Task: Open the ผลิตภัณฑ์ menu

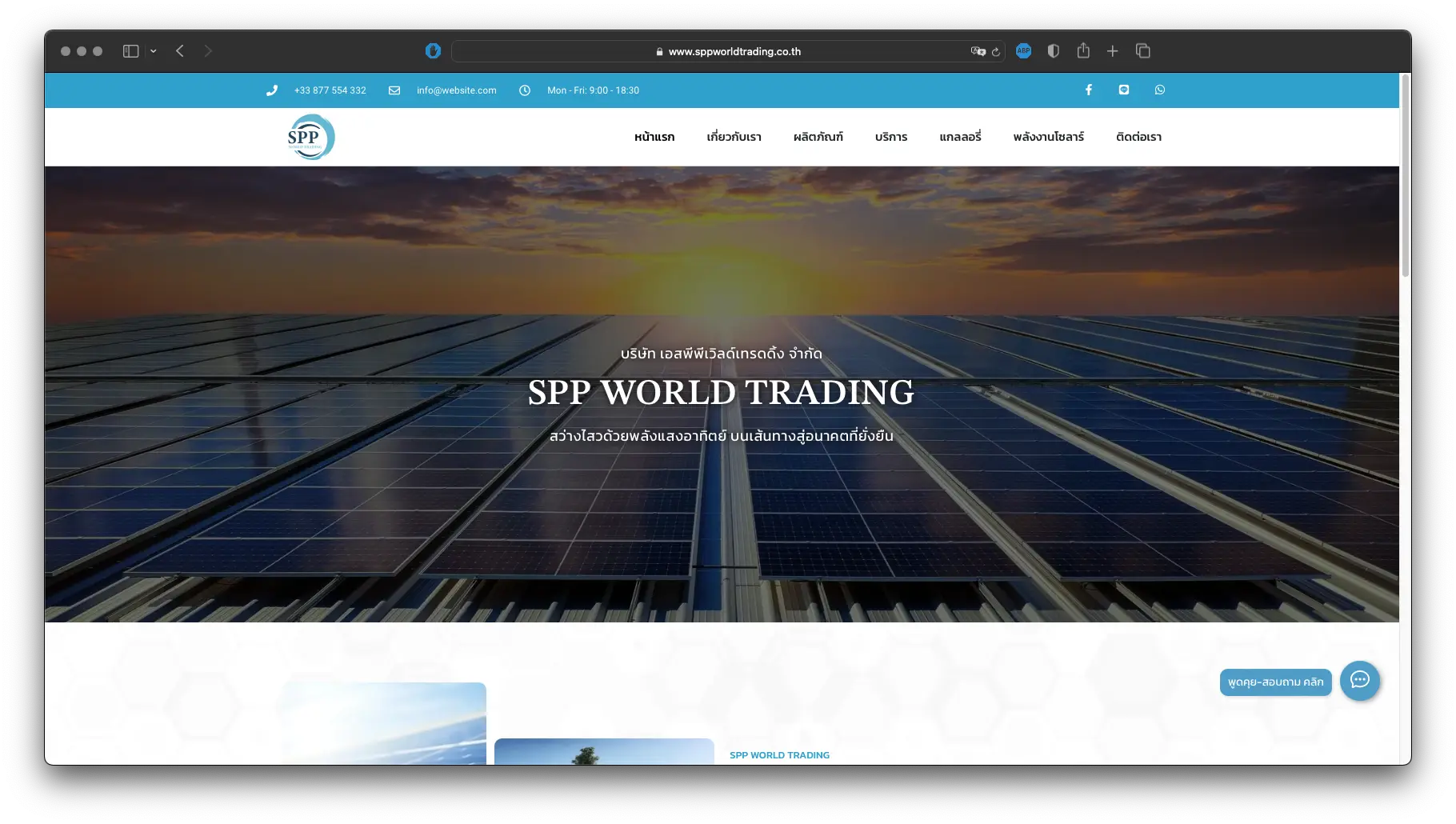Action: pyautogui.click(x=818, y=137)
